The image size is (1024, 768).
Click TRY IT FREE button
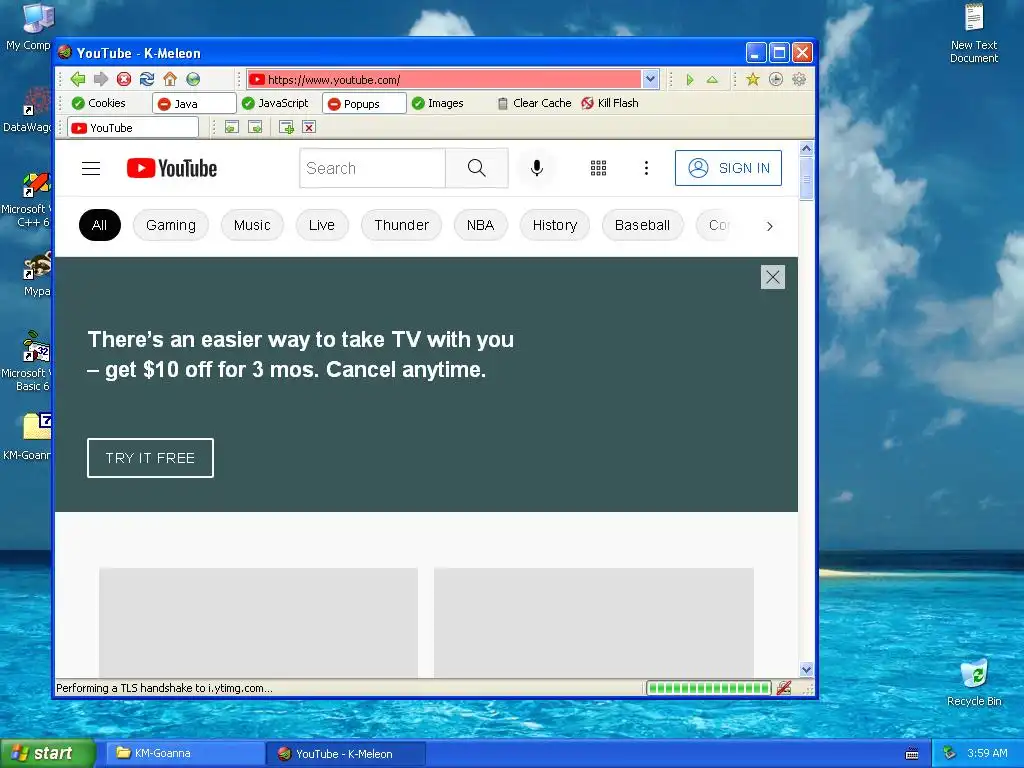pos(150,458)
